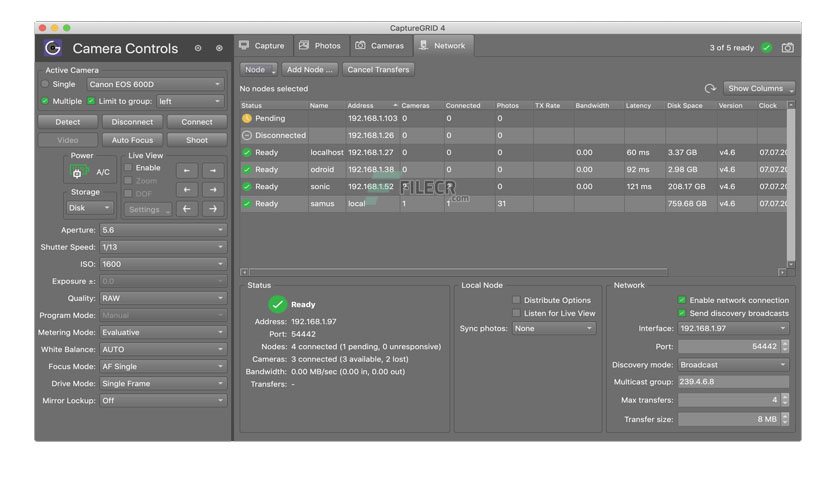This screenshot has height=484, width=836.
Task: Click the green ready checkmark icon near 3 of 5 ready
Action: point(767,47)
